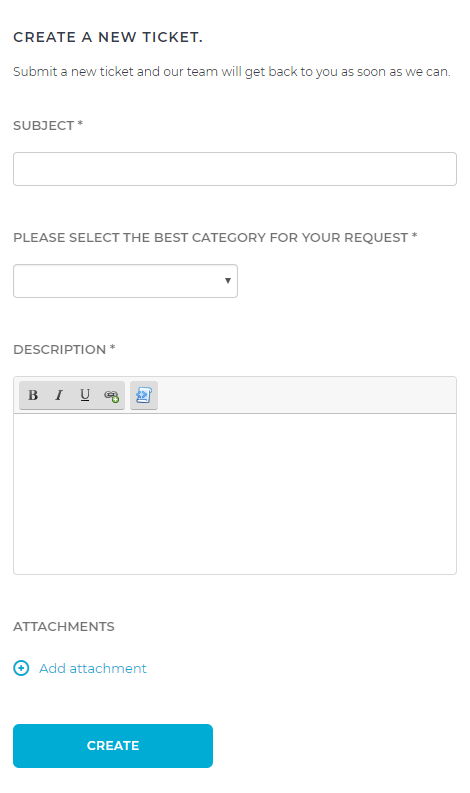Submit ticket with the Create button
The width and height of the screenshot is (470, 793).
coord(113,745)
